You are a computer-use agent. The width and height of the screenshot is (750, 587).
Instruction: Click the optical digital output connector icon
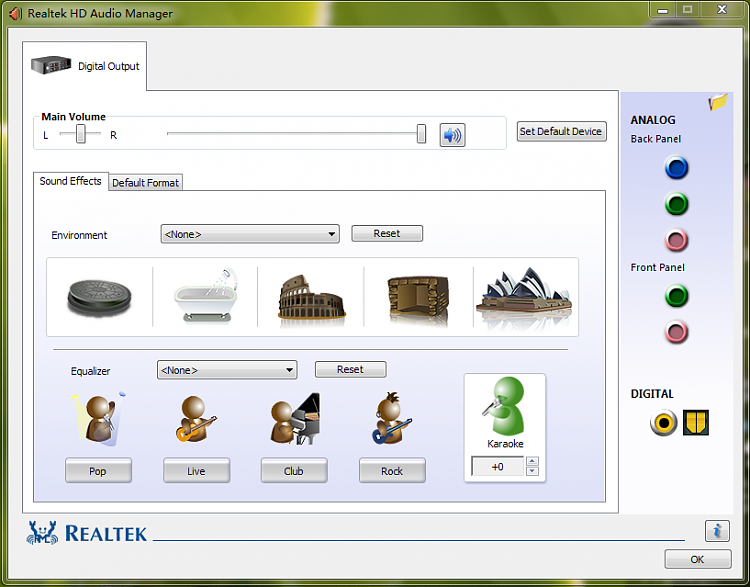click(x=695, y=422)
